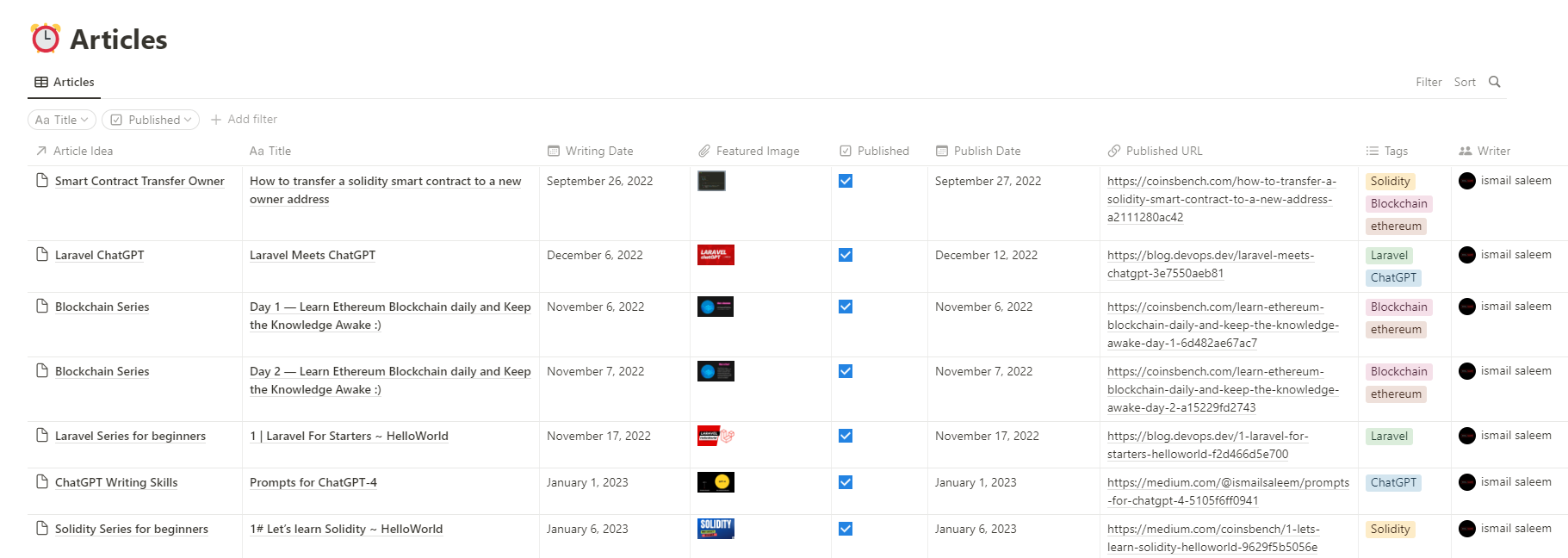The height and width of the screenshot is (558, 1568).
Task: Open featured image for Smart Contract transfer article
Action: coord(711,181)
